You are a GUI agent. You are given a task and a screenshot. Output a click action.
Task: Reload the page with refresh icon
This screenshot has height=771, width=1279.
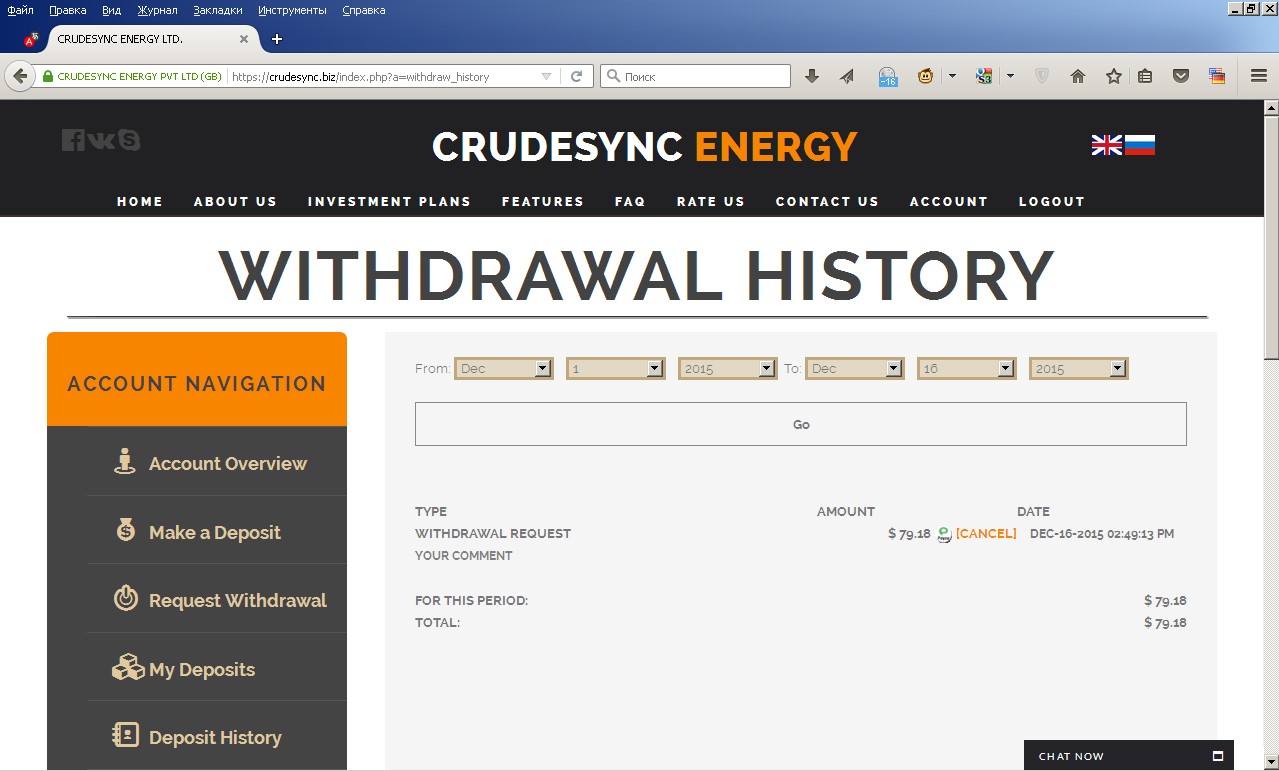click(576, 76)
